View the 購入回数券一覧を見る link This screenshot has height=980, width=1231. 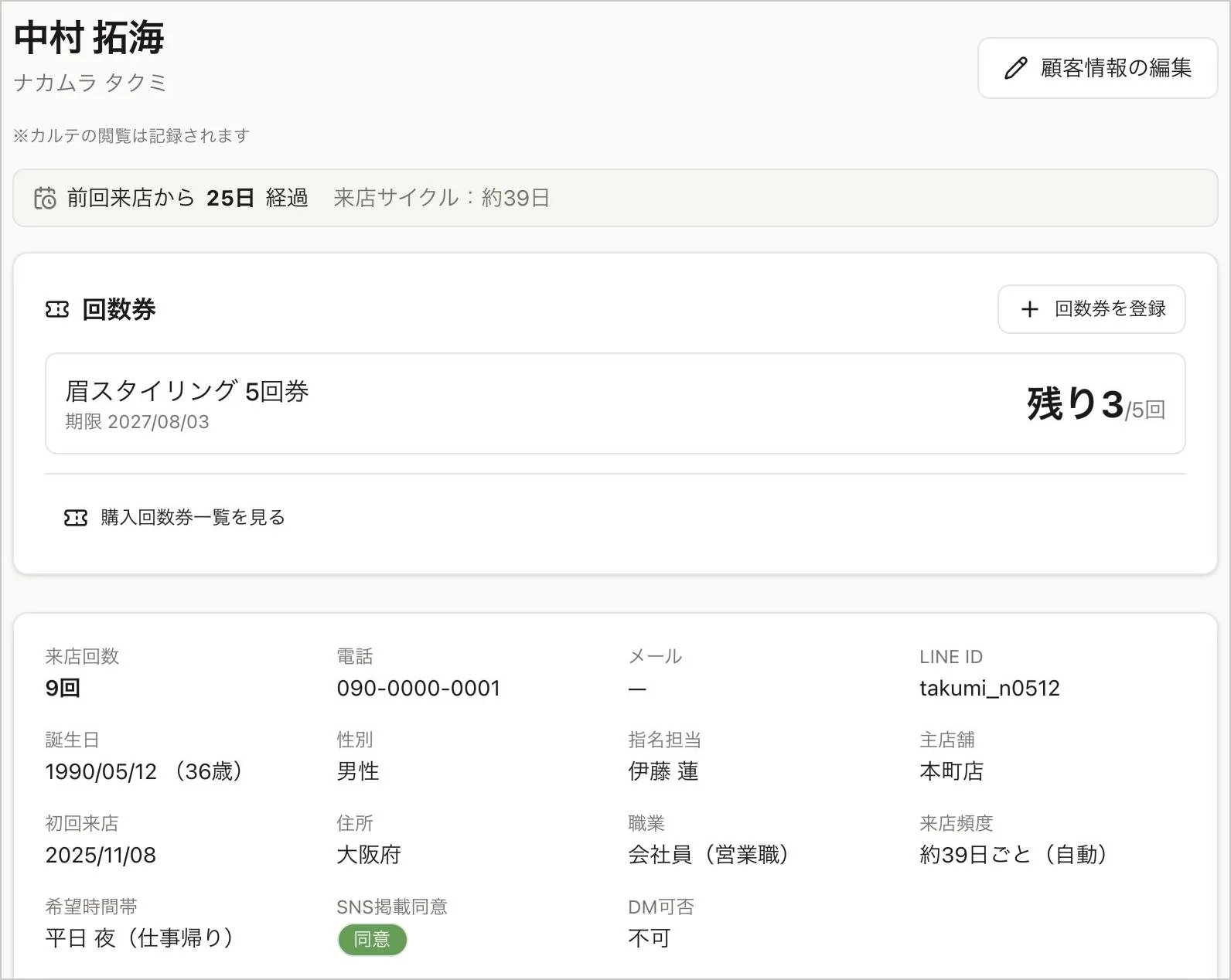175,517
